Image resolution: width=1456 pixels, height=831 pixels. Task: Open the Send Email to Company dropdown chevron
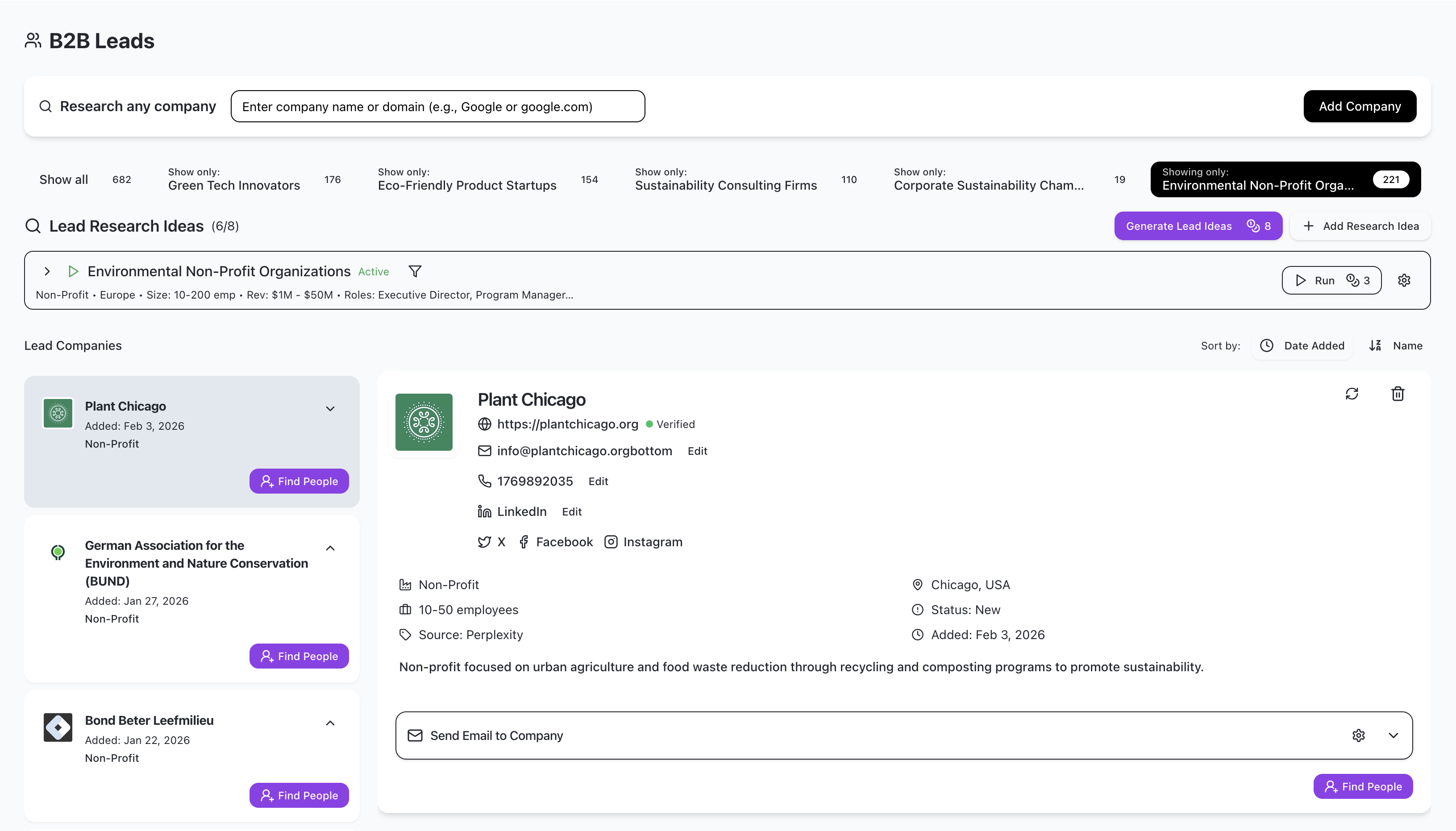coord(1394,735)
